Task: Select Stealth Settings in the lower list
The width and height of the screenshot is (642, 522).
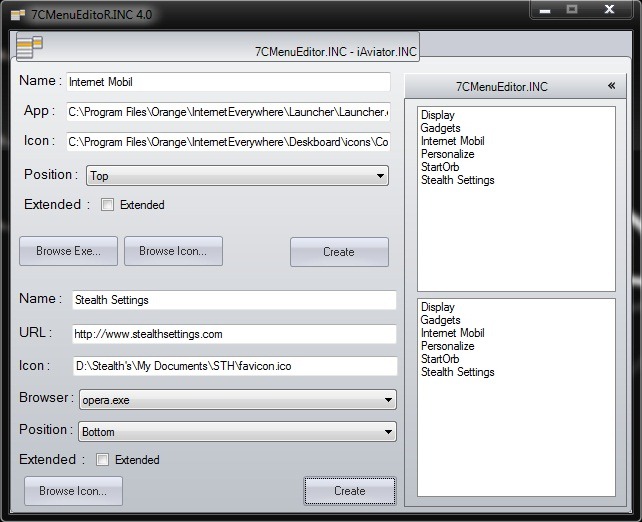Action: 457,372
